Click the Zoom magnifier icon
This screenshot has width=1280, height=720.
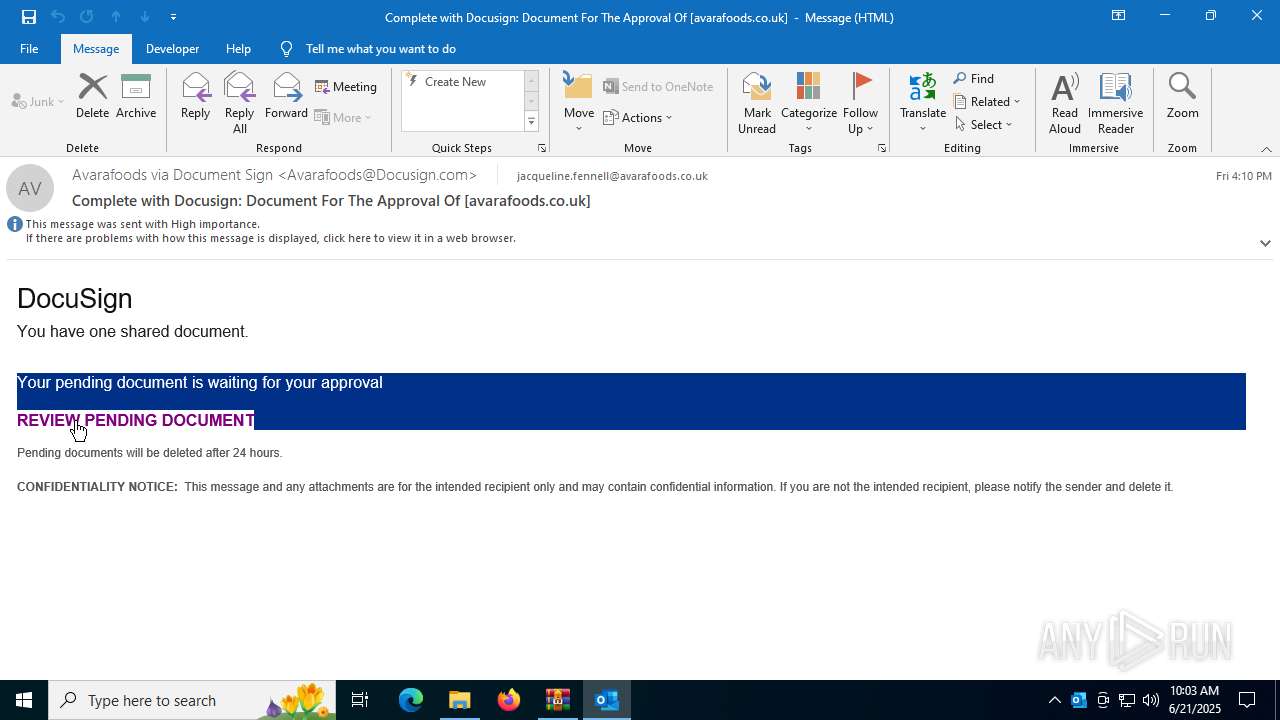(1182, 96)
